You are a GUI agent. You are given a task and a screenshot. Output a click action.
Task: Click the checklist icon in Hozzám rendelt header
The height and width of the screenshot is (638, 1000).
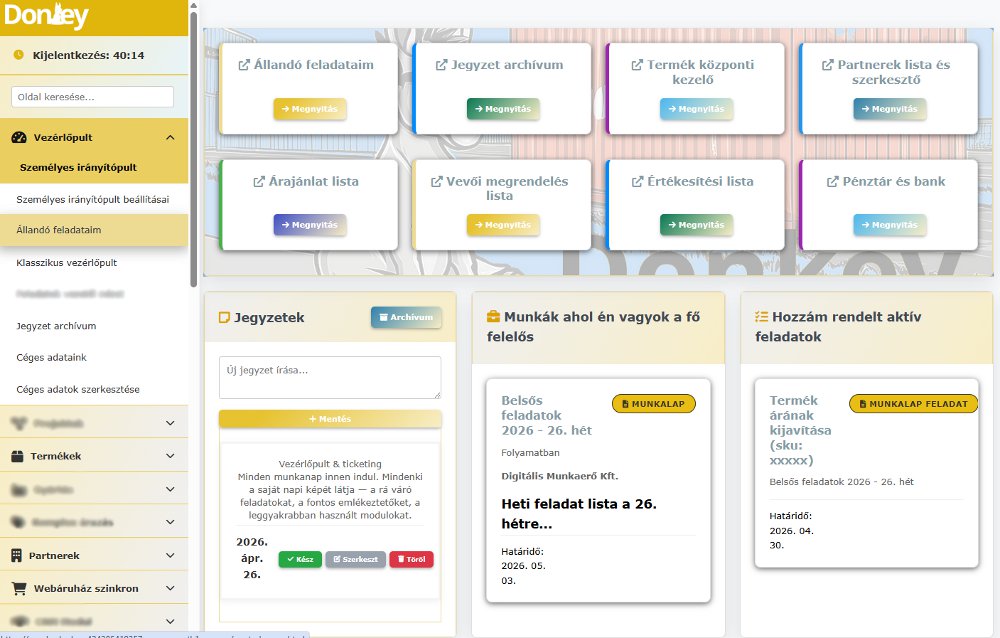[x=762, y=317]
